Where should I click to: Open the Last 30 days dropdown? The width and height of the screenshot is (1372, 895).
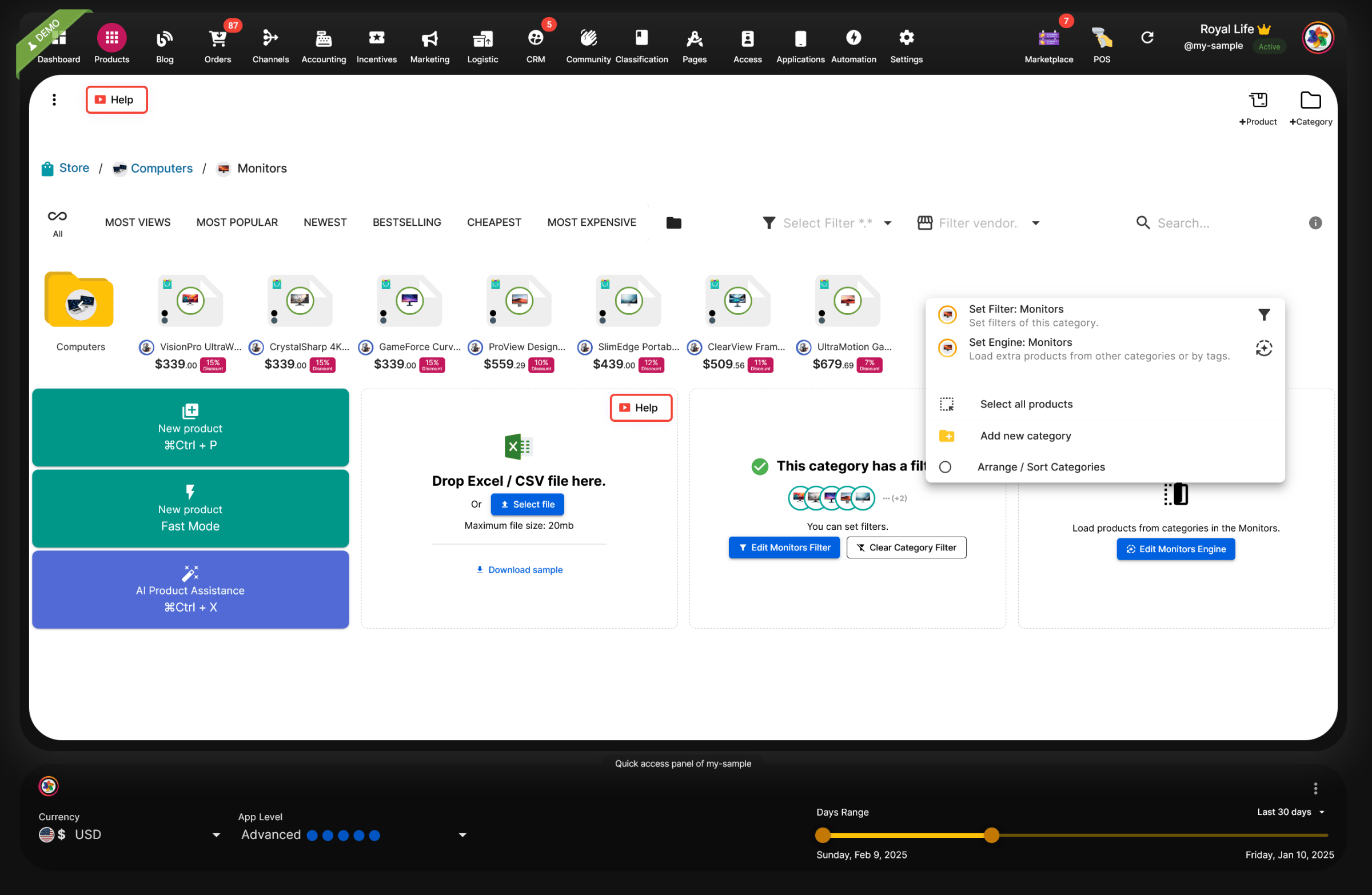[x=1291, y=812]
